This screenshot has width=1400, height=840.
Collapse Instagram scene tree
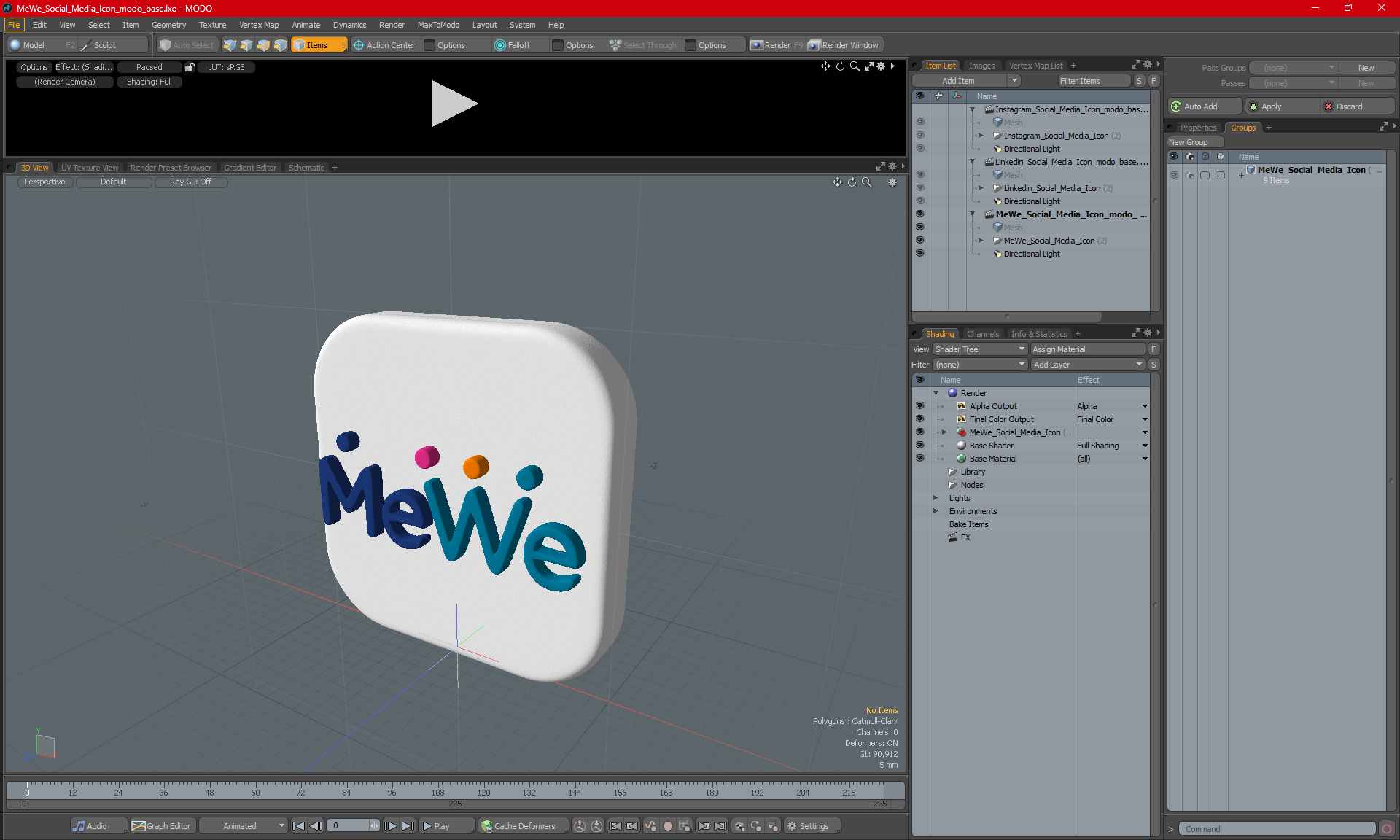[972, 109]
